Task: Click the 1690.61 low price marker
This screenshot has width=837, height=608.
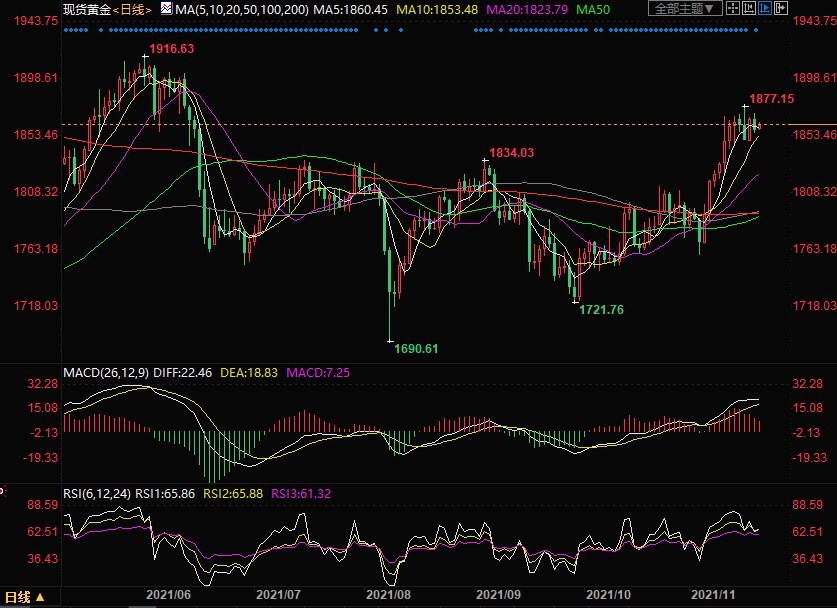Action: point(415,349)
